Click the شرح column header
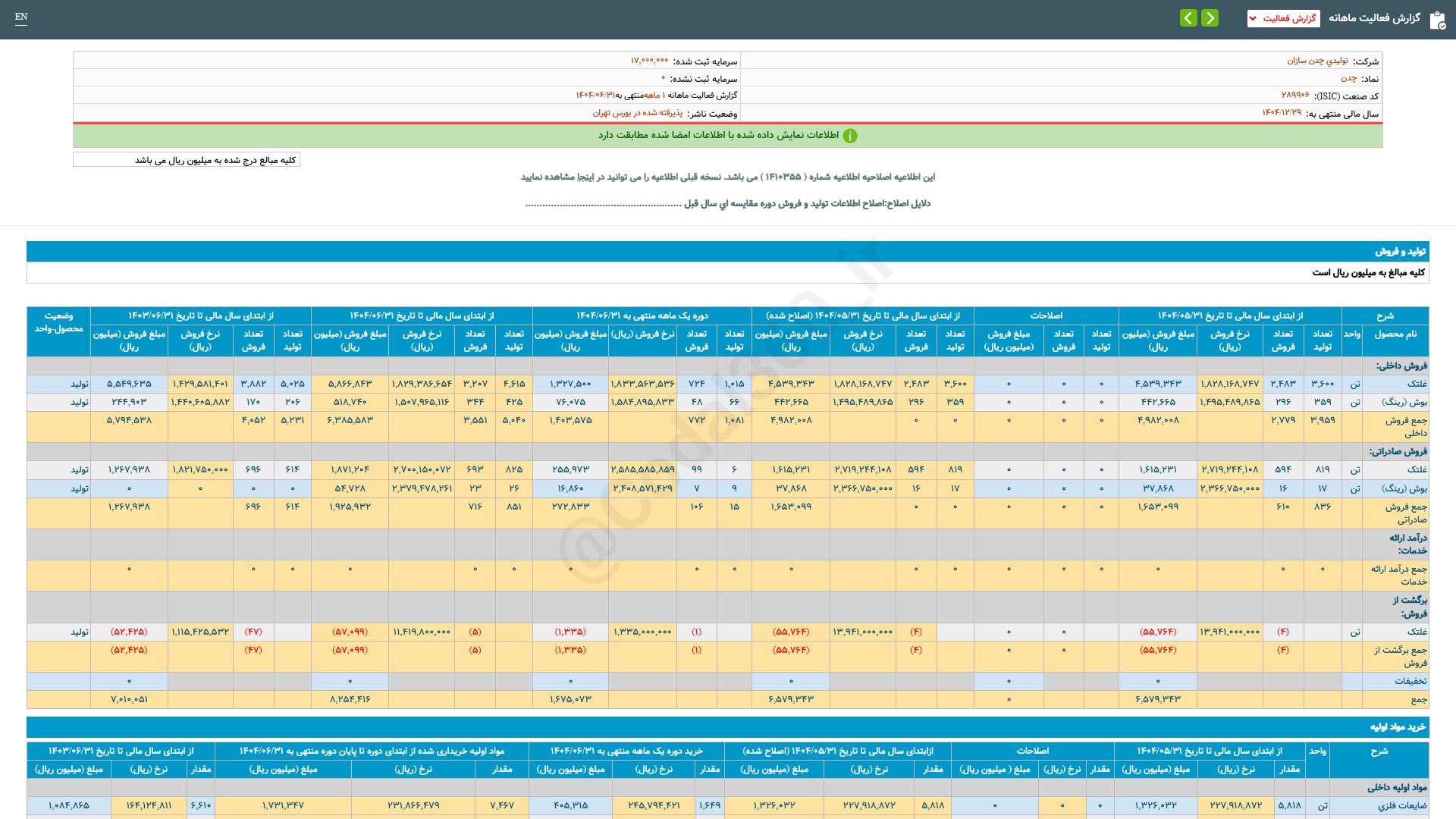Screen dimensions: 1456x819 click(1385, 315)
